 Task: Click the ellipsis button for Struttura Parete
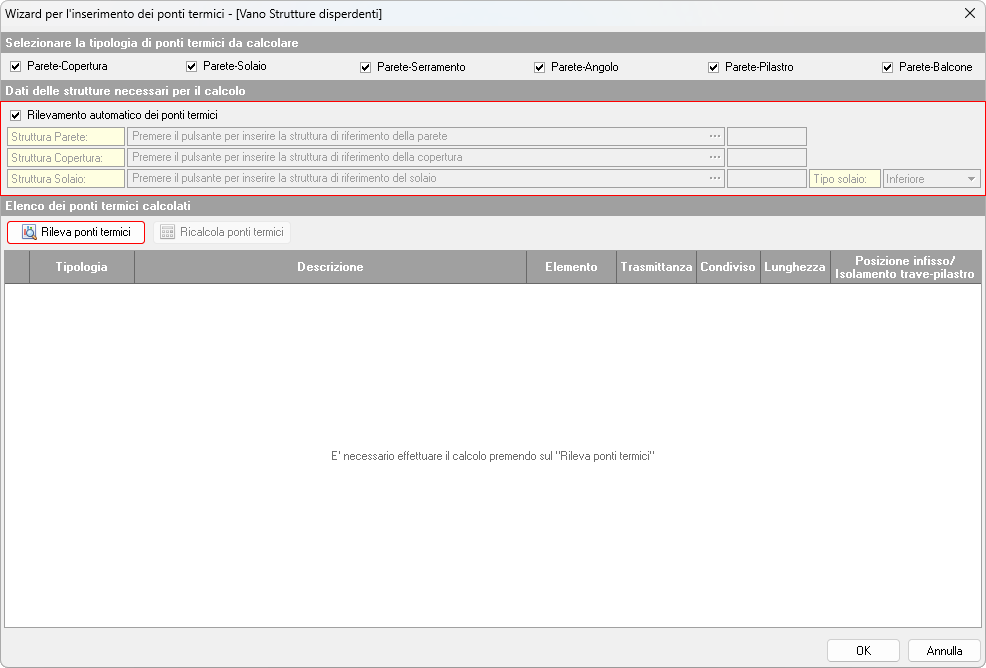click(715, 136)
